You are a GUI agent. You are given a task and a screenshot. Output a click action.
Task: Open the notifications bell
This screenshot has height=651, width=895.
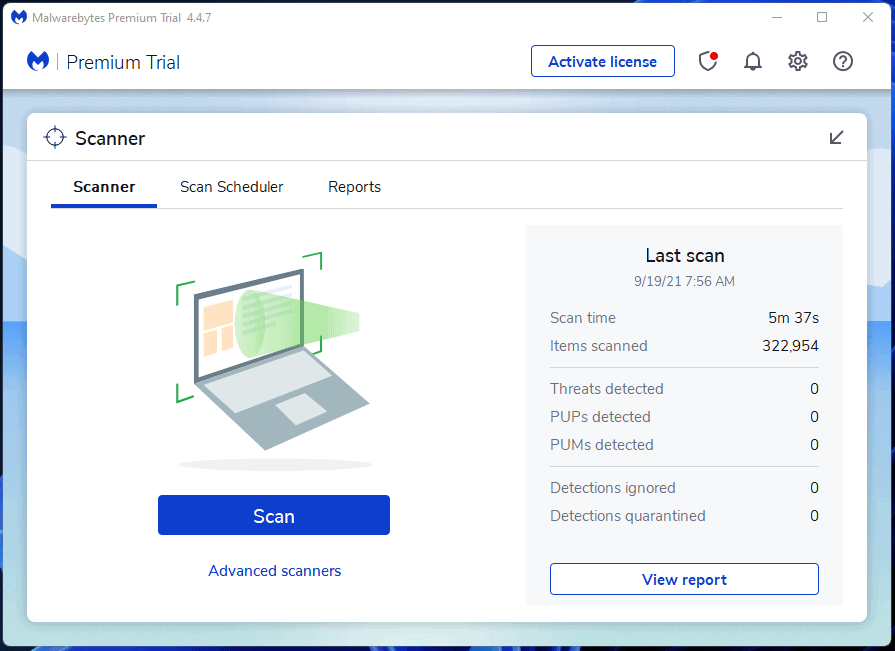click(x=753, y=62)
